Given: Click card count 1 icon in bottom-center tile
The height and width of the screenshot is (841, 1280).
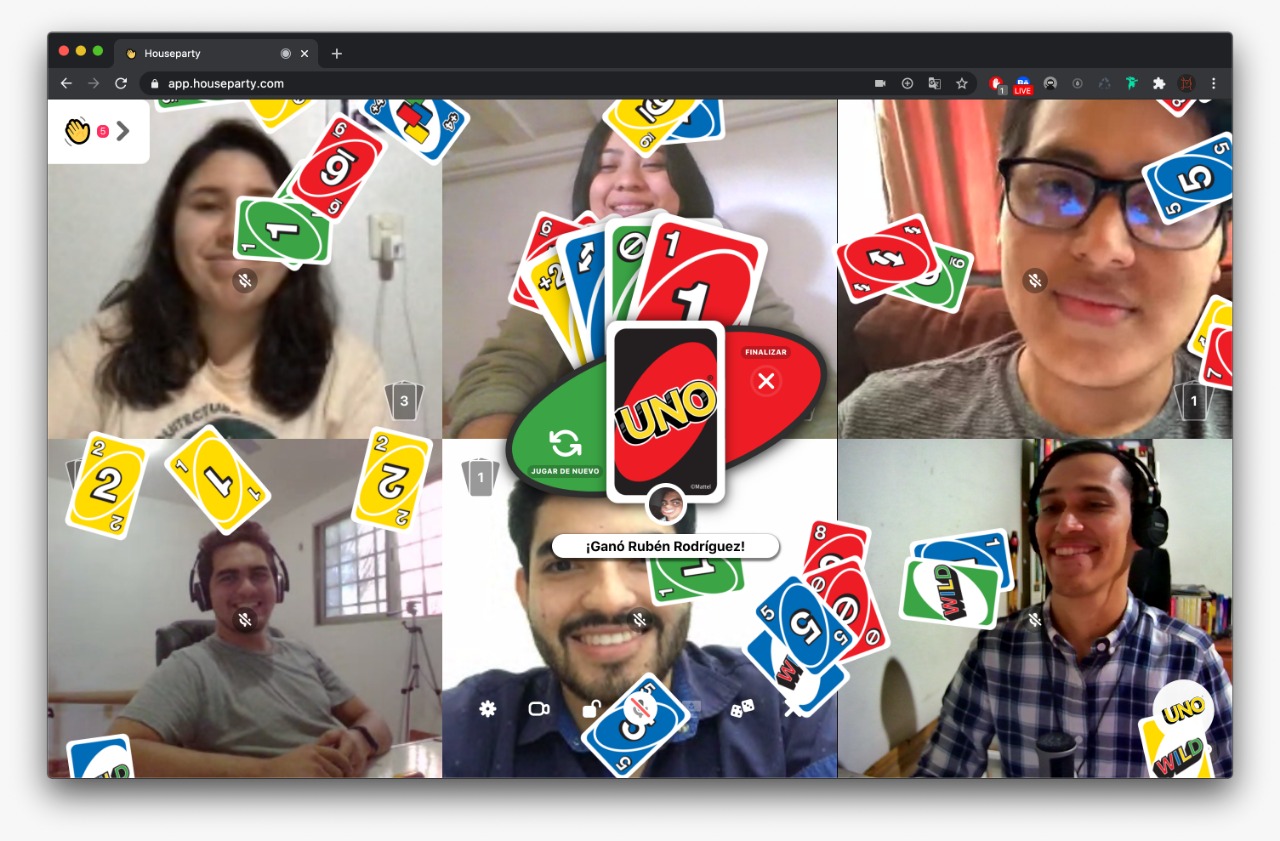Looking at the screenshot, I should (x=480, y=478).
